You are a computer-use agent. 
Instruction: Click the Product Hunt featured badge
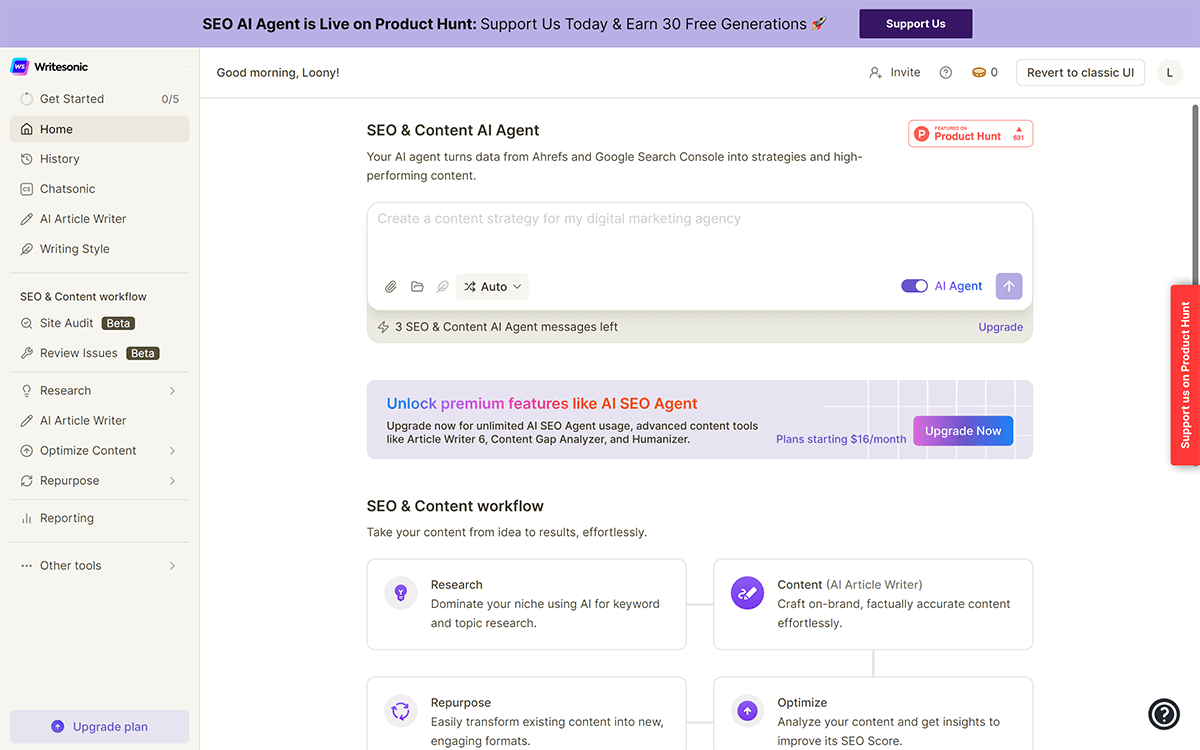coord(969,134)
